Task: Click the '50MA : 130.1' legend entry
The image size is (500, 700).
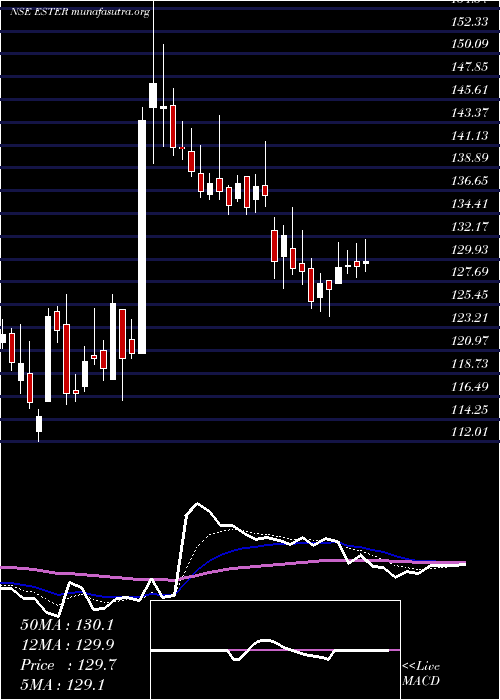Action: (67, 625)
